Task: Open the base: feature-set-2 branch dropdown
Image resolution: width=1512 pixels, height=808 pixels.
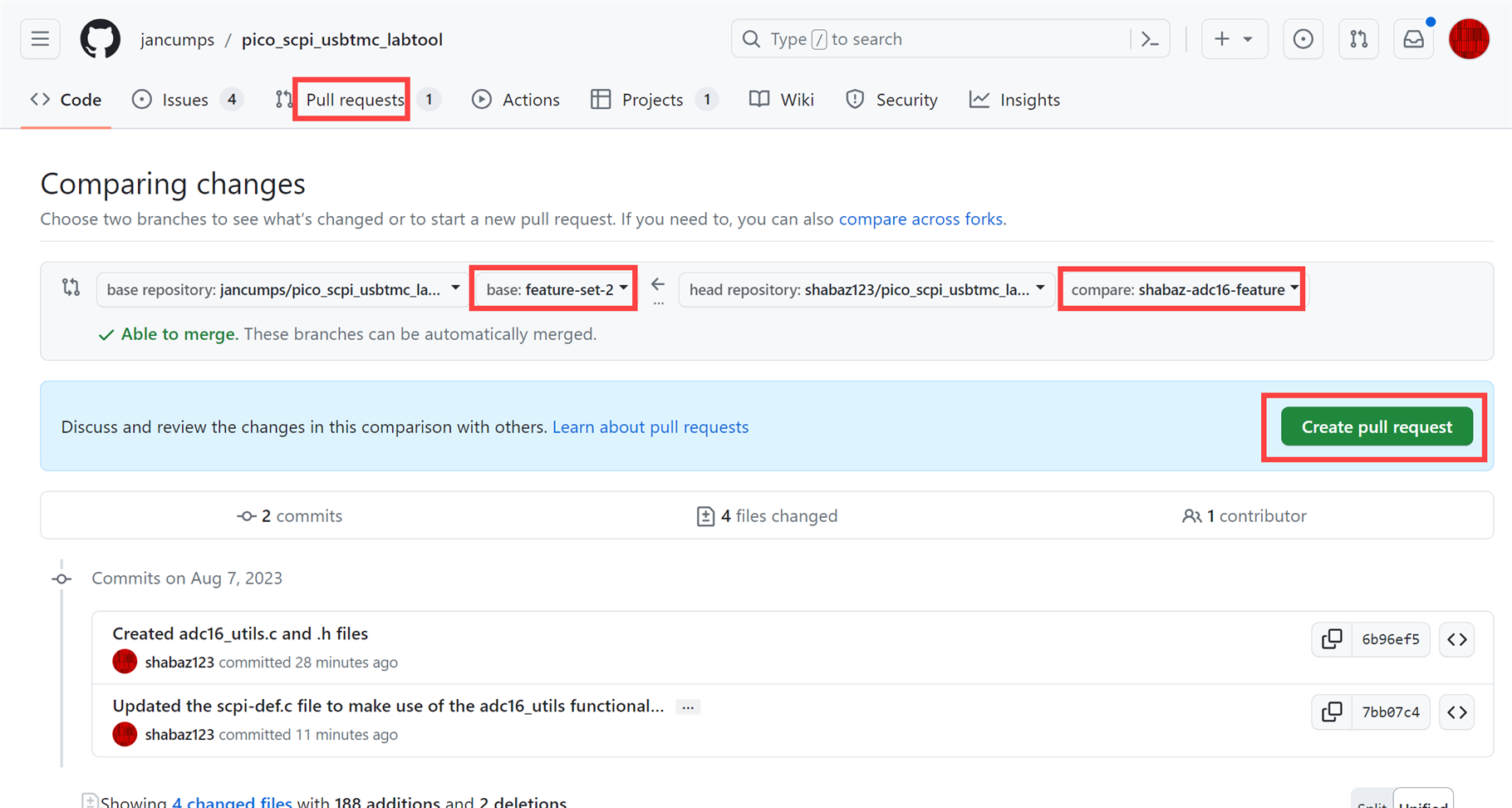Action: (555, 289)
